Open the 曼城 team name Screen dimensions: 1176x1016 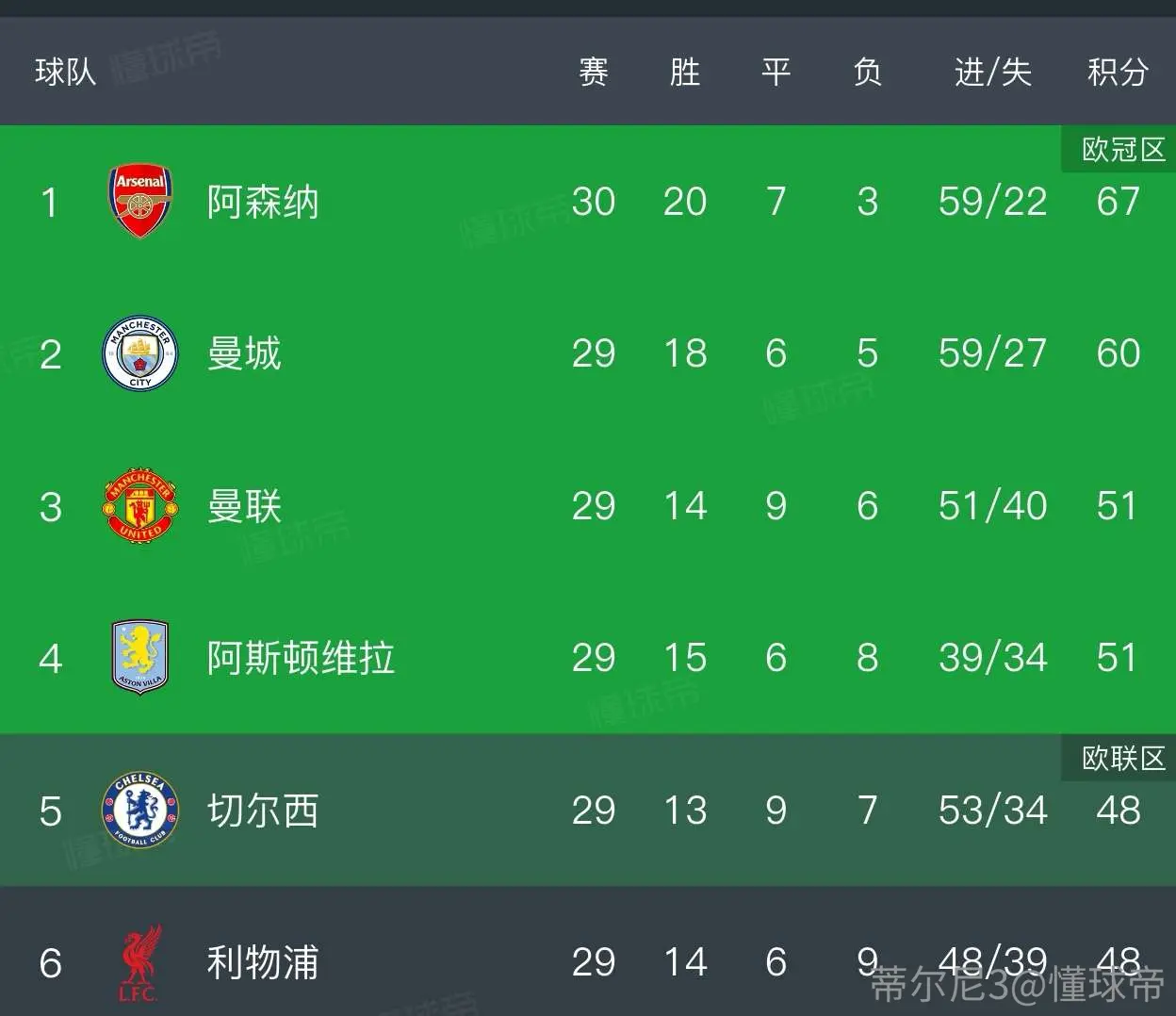click(244, 353)
